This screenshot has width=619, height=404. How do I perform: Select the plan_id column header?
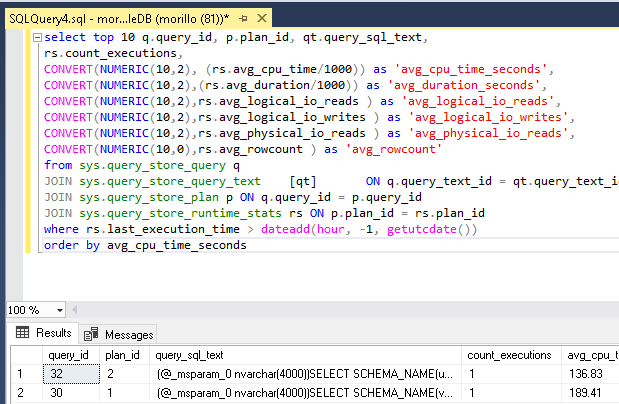(124, 355)
